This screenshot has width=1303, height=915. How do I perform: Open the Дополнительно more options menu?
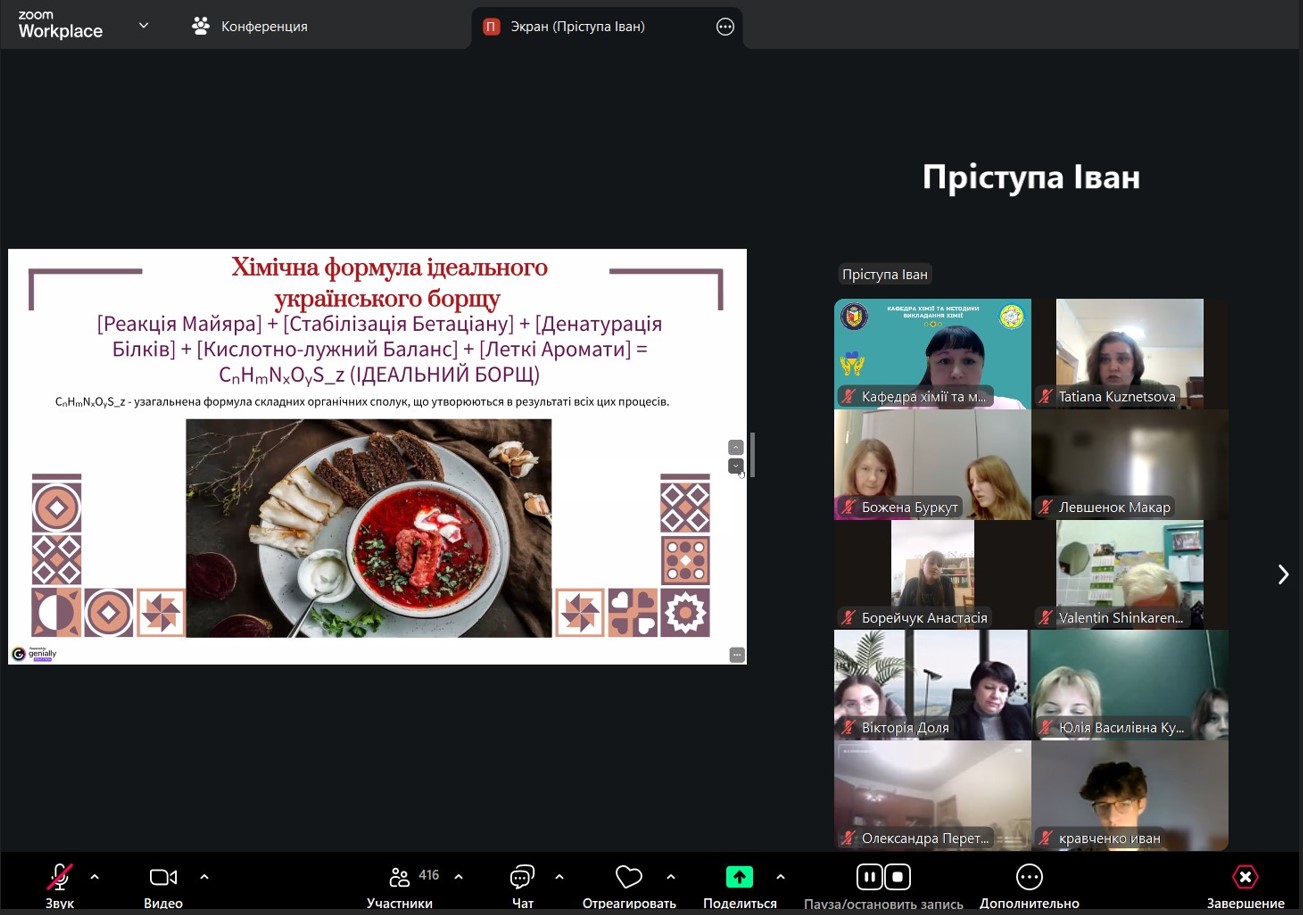pyautogui.click(x=1029, y=878)
